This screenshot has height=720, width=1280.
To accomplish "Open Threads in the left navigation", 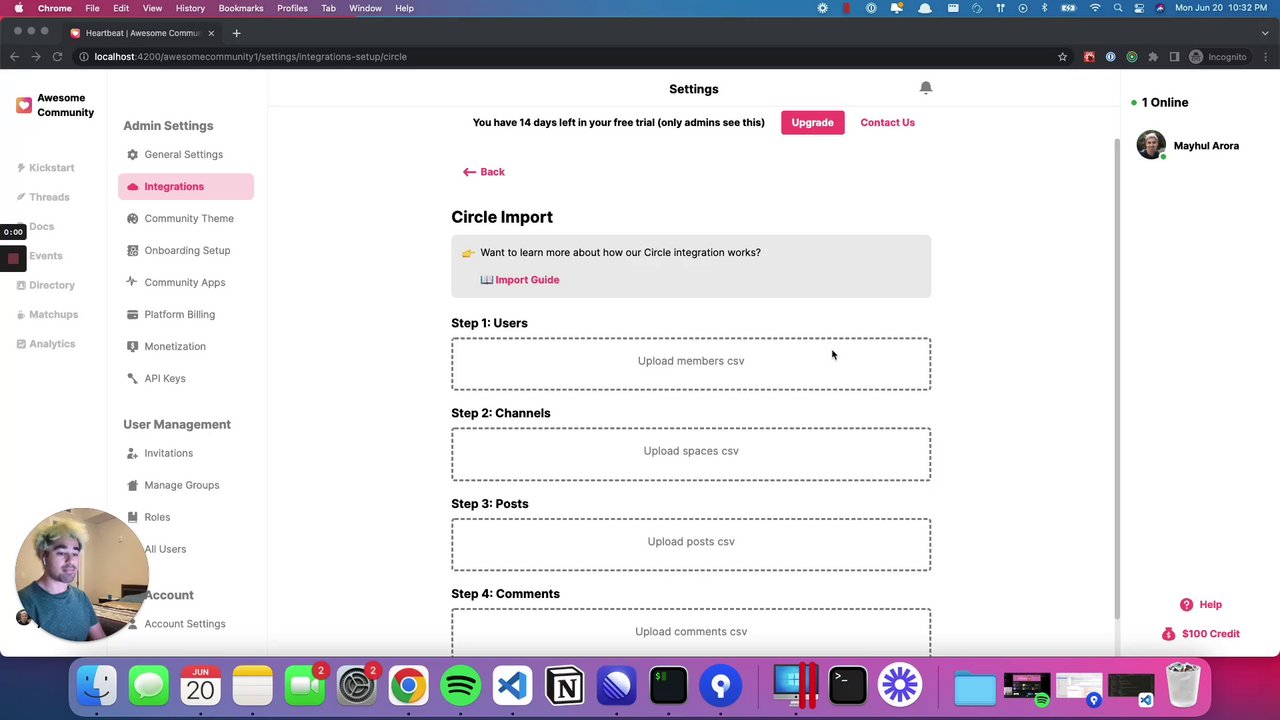I will 43,197.
